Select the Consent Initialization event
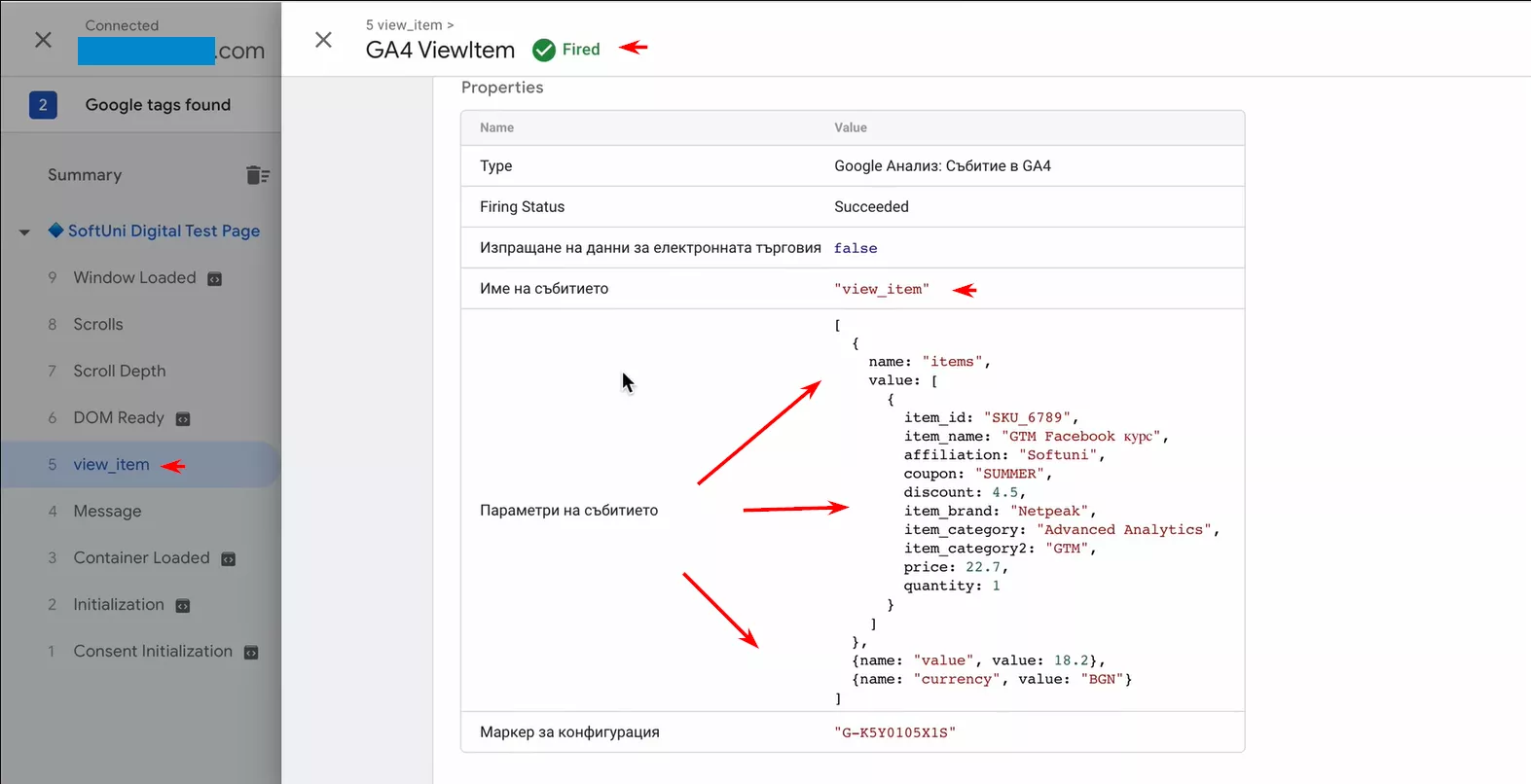The height and width of the screenshot is (784, 1531). pyautogui.click(x=153, y=651)
